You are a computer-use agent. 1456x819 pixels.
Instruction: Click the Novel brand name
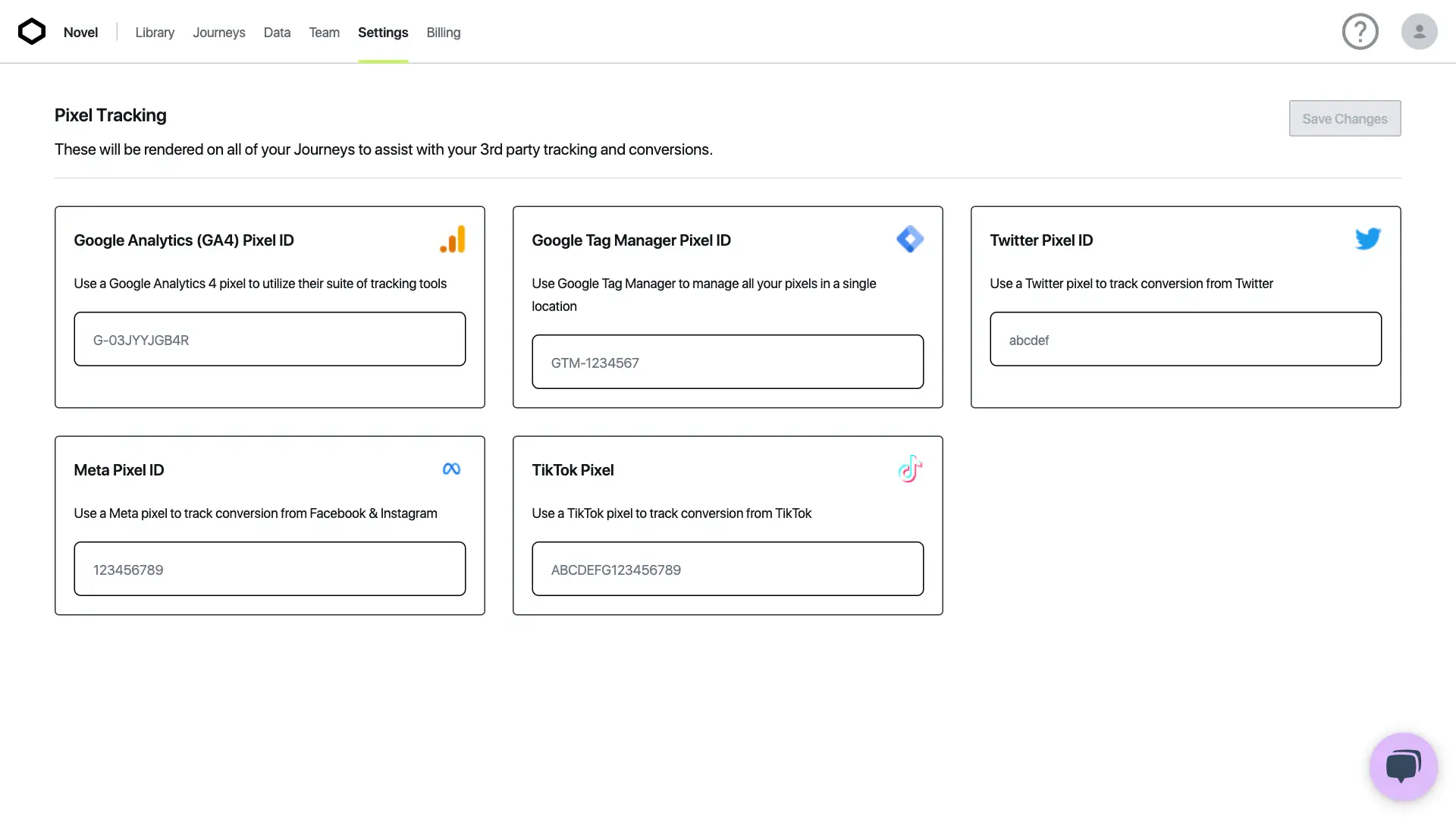point(80,33)
